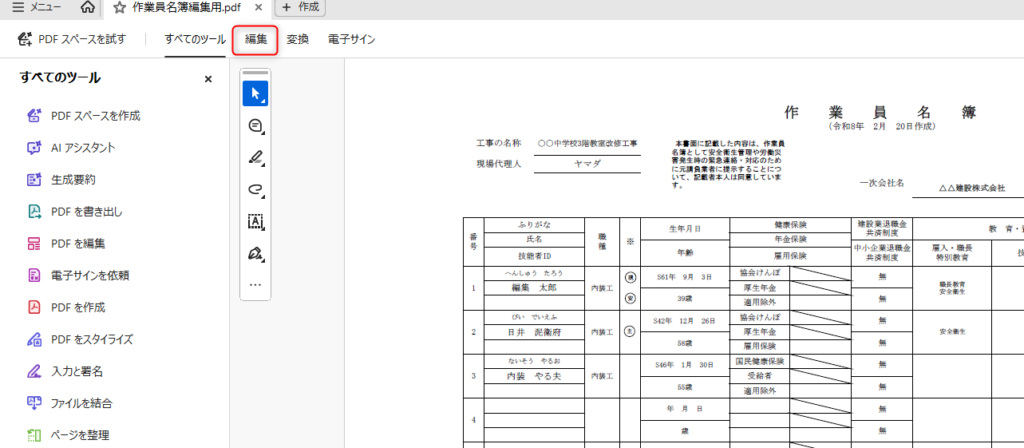The height and width of the screenshot is (448, 1024).
Task: Open the メニュー hamburger menu
Action: (x=33, y=8)
